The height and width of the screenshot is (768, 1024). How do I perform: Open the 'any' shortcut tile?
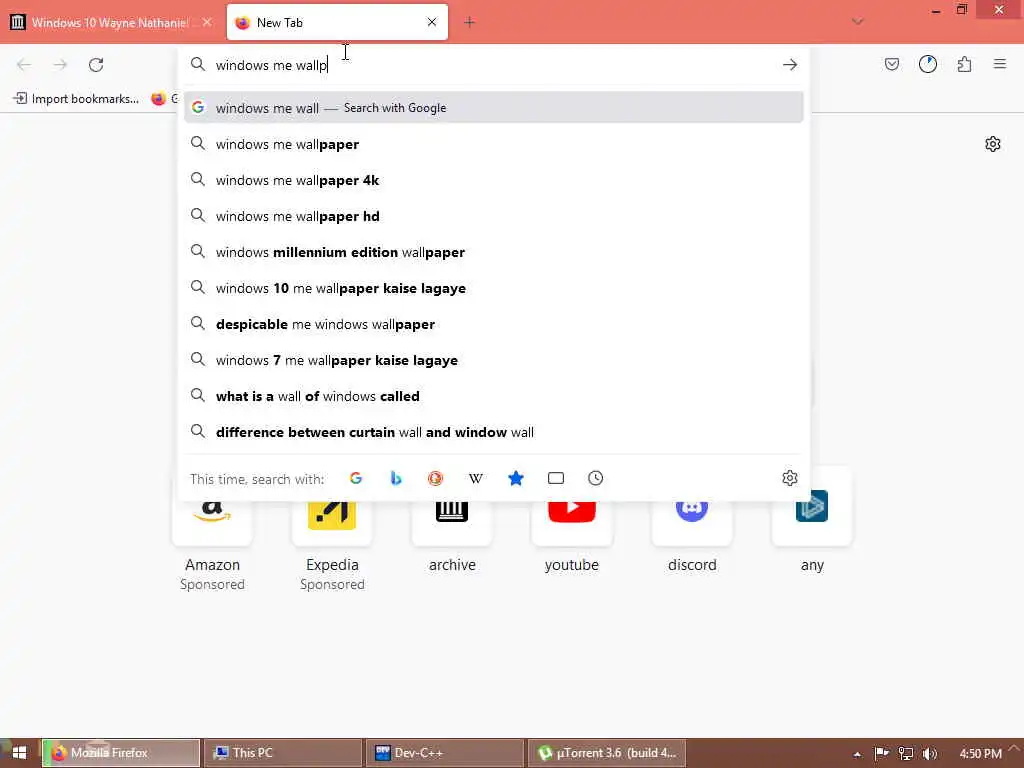click(812, 522)
